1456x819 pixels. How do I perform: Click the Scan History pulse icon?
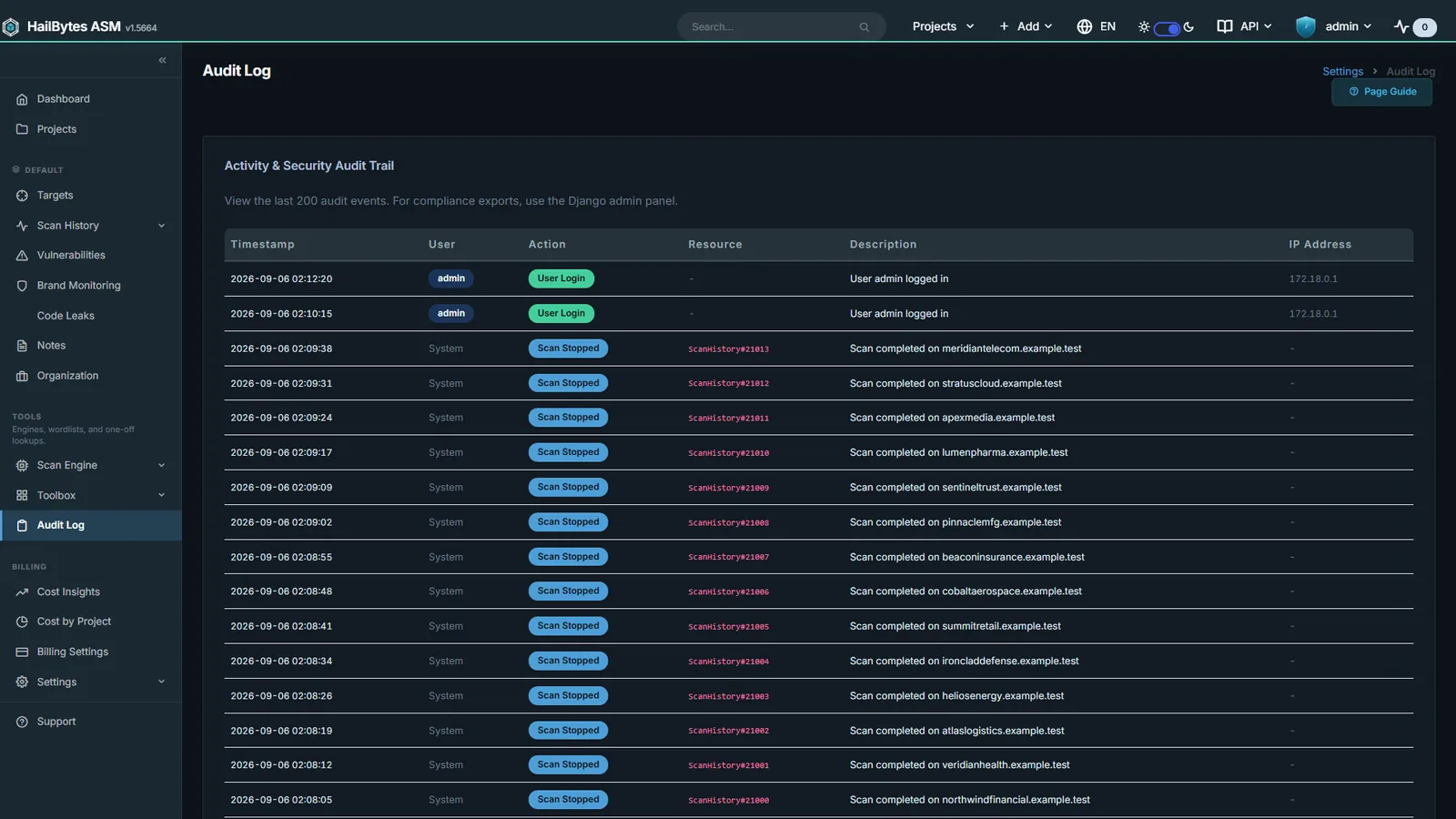tap(22, 226)
